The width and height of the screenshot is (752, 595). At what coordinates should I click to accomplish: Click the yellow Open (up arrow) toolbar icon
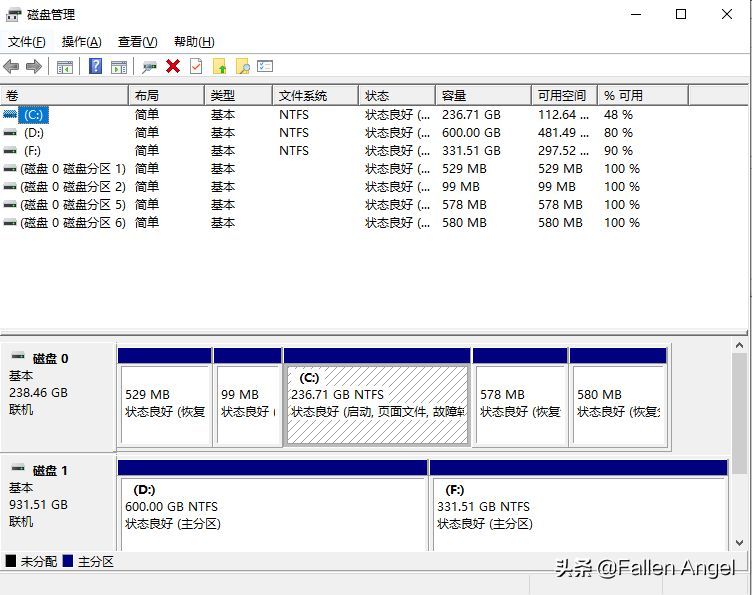220,66
